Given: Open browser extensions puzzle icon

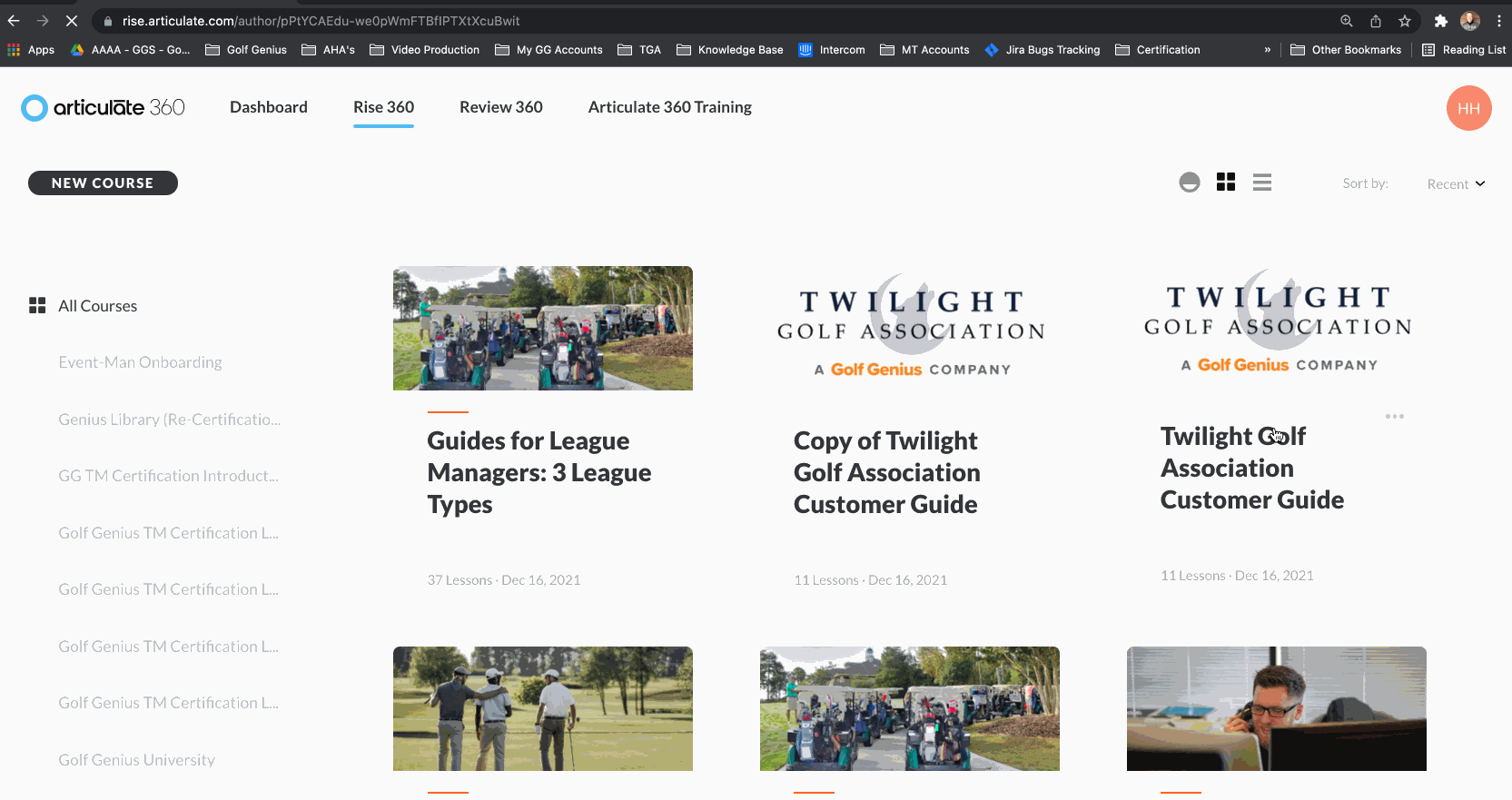Looking at the screenshot, I should [1440, 21].
